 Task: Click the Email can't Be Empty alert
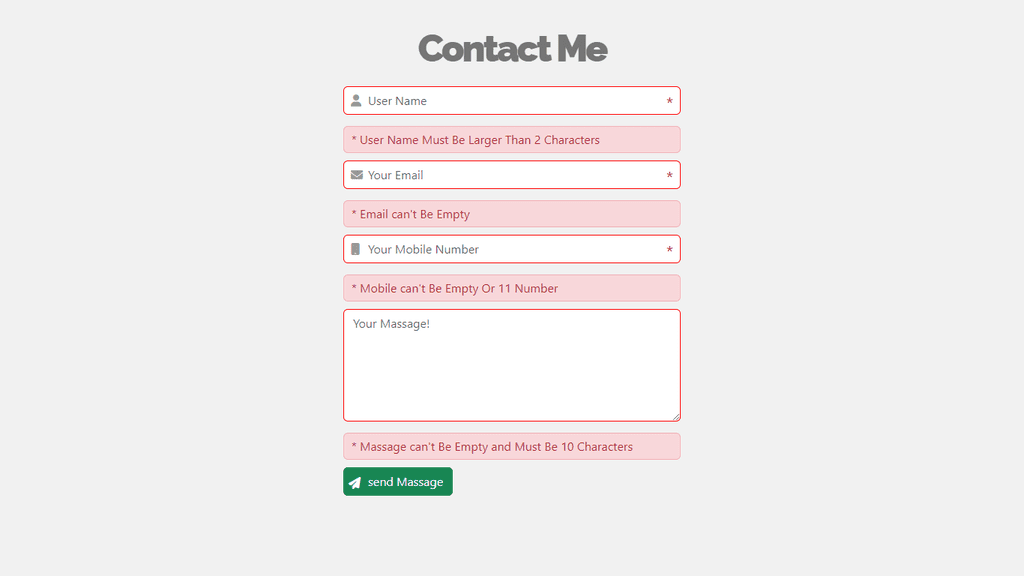coord(512,214)
